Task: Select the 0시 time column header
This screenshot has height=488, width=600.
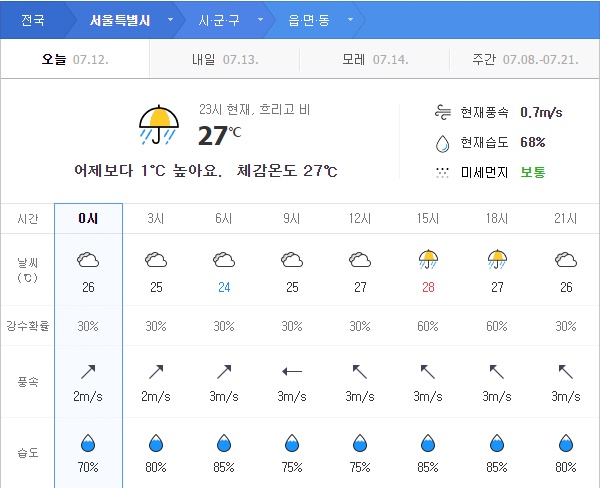Action: point(88,219)
